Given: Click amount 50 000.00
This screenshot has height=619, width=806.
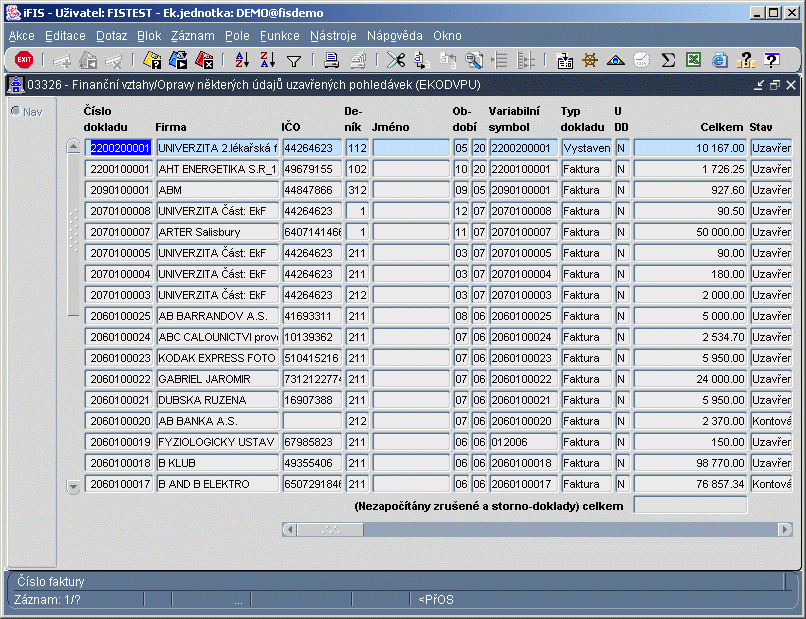Looking at the screenshot, I should click(x=690, y=232).
